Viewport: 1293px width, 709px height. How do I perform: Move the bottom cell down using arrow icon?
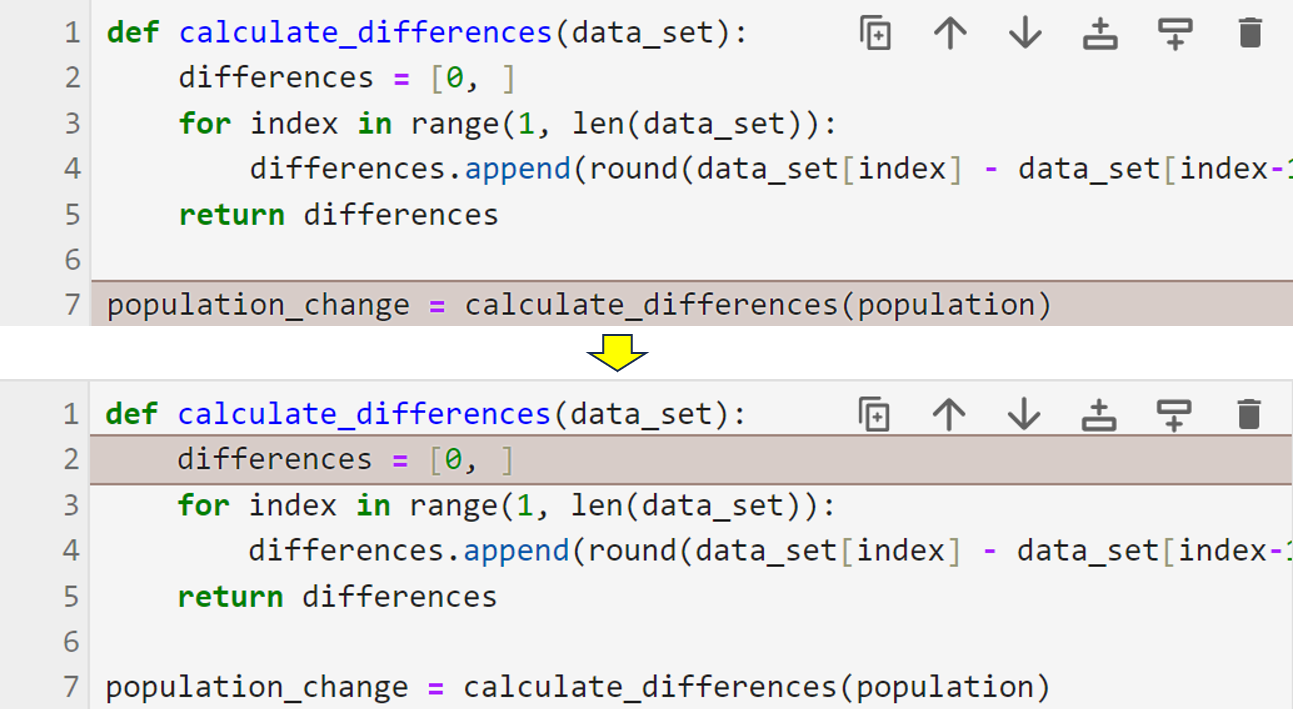[x=1024, y=413]
